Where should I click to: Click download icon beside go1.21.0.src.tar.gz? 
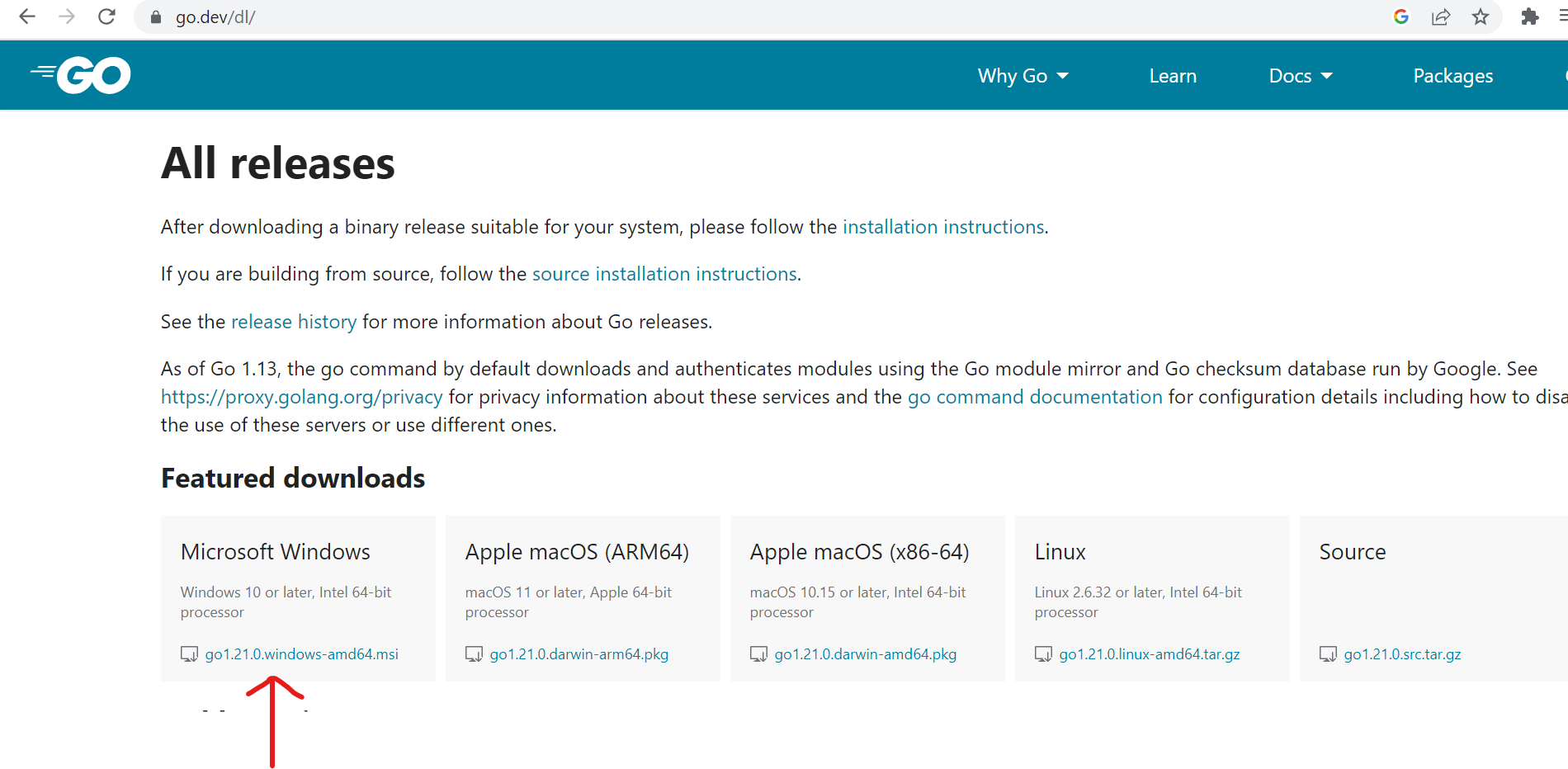[x=1328, y=654]
